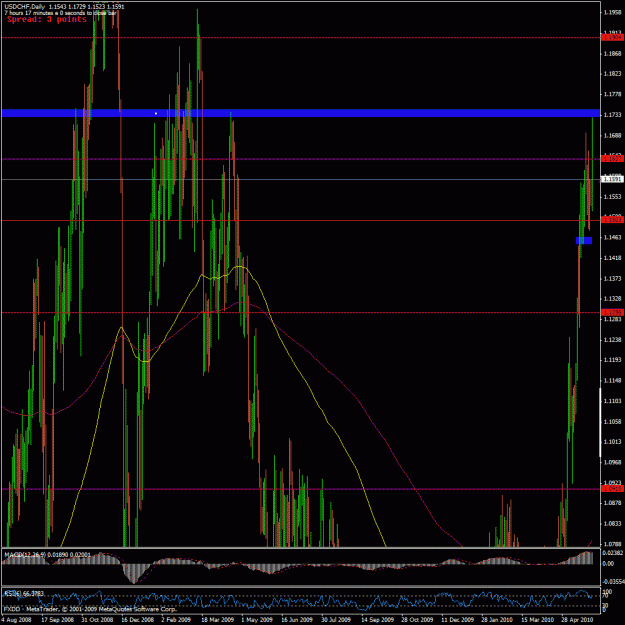Click the red 1.1904 price level tag
Viewport: 625px width, 625px height.
611,37
